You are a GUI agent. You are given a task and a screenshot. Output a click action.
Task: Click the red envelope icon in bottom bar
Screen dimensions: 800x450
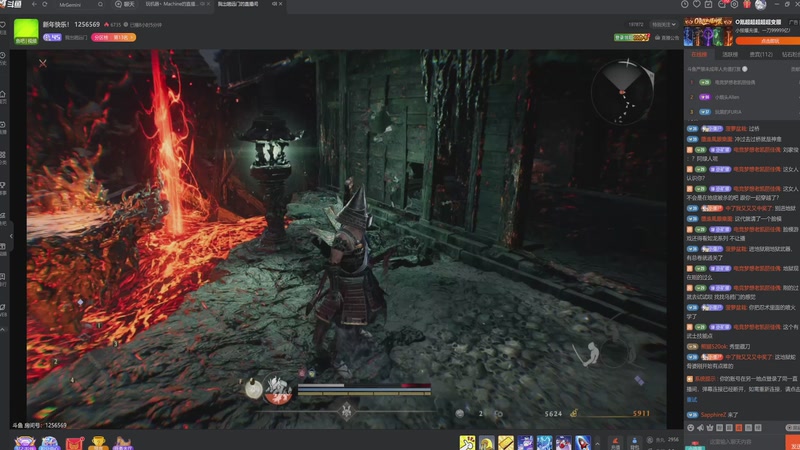pyautogui.click(x=74, y=443)
